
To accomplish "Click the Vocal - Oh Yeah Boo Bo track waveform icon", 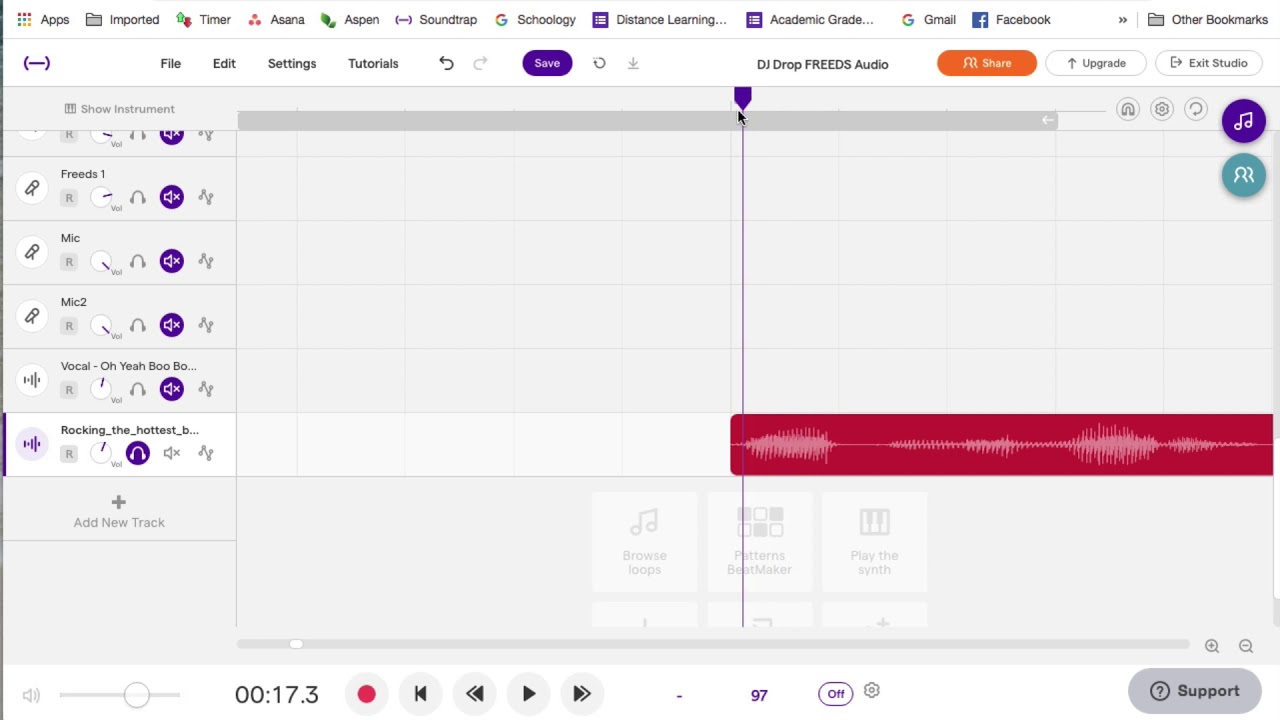I will click(32, 380).
